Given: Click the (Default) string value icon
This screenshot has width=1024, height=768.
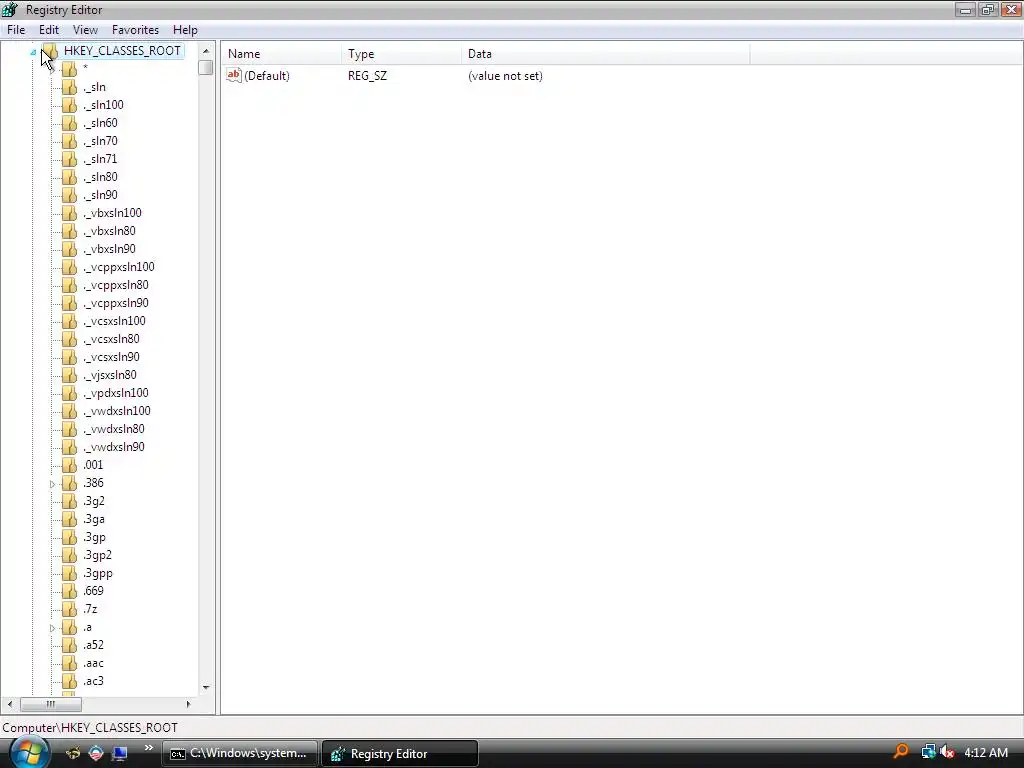Looking at the screenshot, I should click(234, 76).
